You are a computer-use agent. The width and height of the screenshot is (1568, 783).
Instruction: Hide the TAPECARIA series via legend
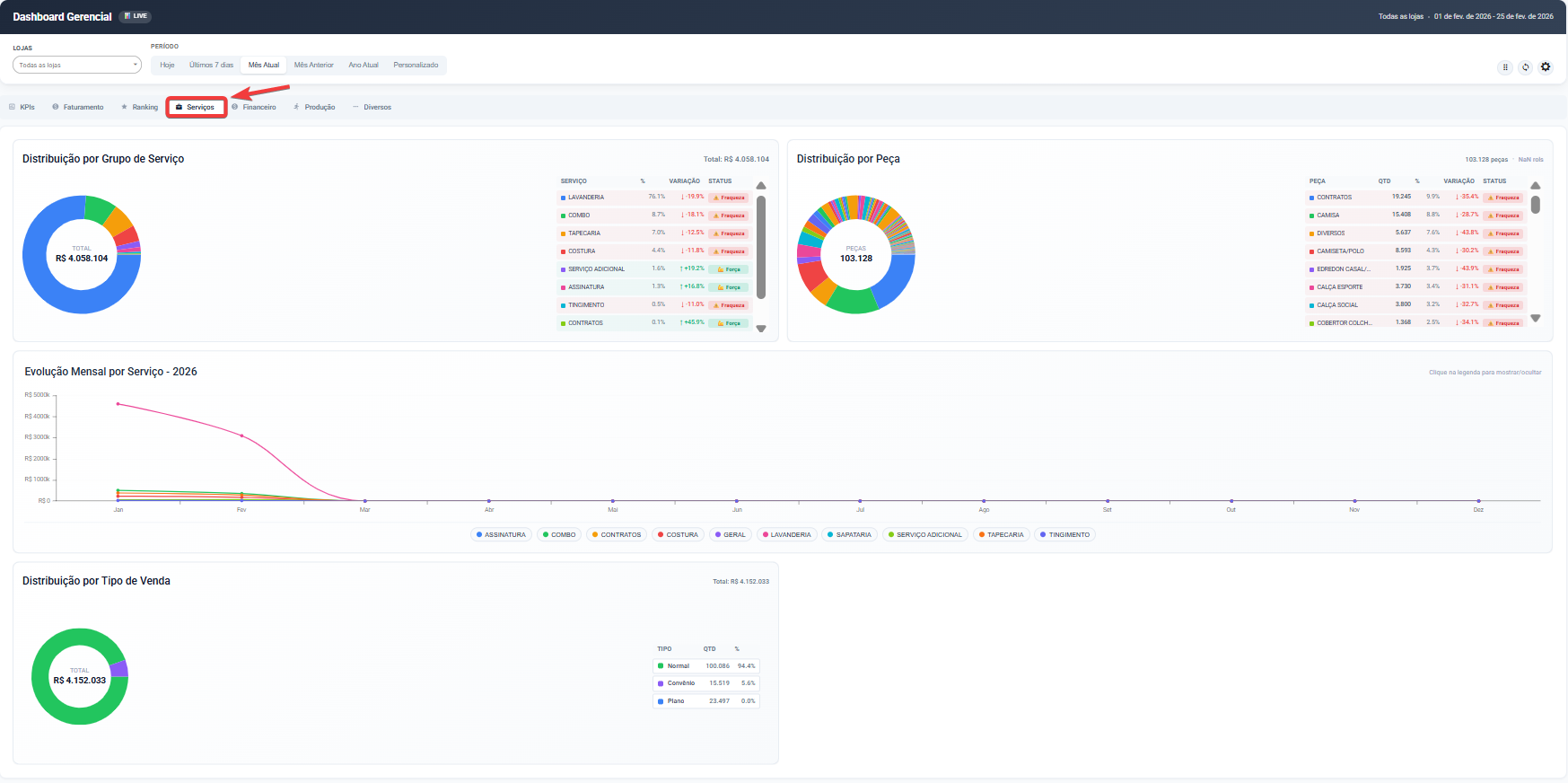click(1001, 534)
